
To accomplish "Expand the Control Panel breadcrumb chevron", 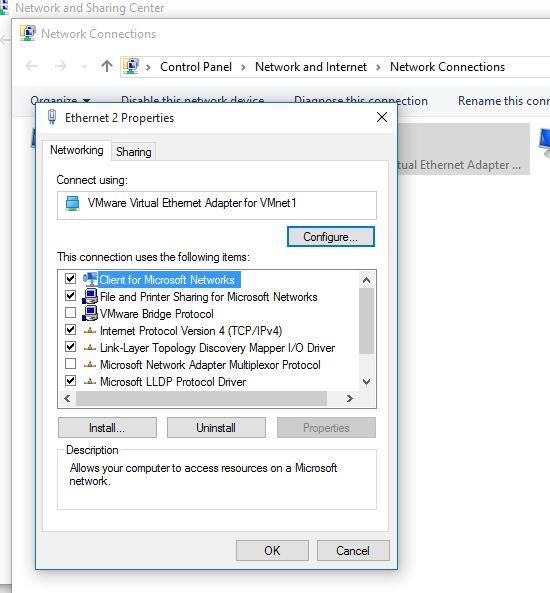I will point(243,67).
